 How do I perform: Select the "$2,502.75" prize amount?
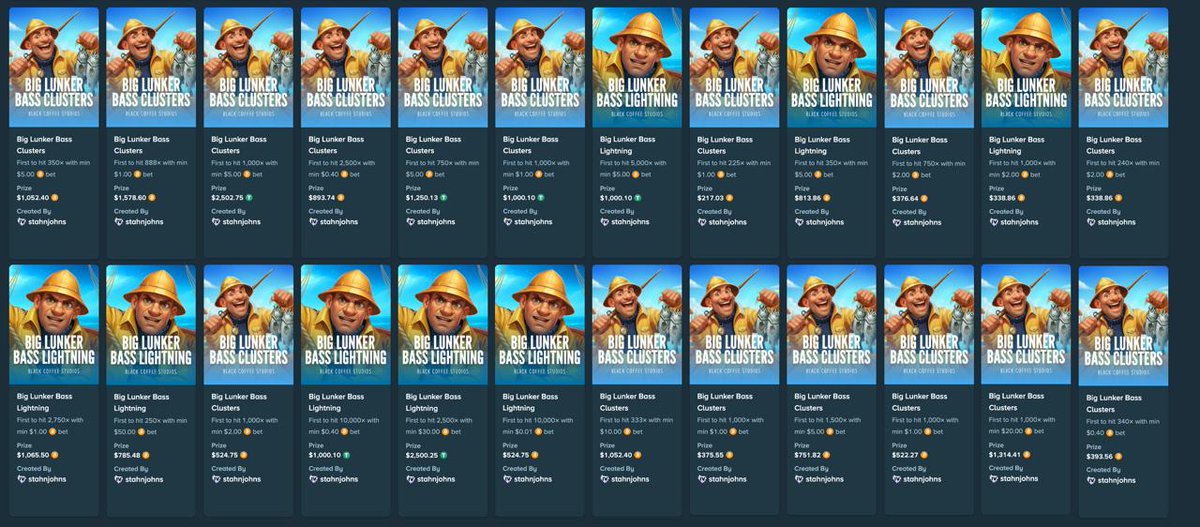pyautogui.click(x=227, y=197)
